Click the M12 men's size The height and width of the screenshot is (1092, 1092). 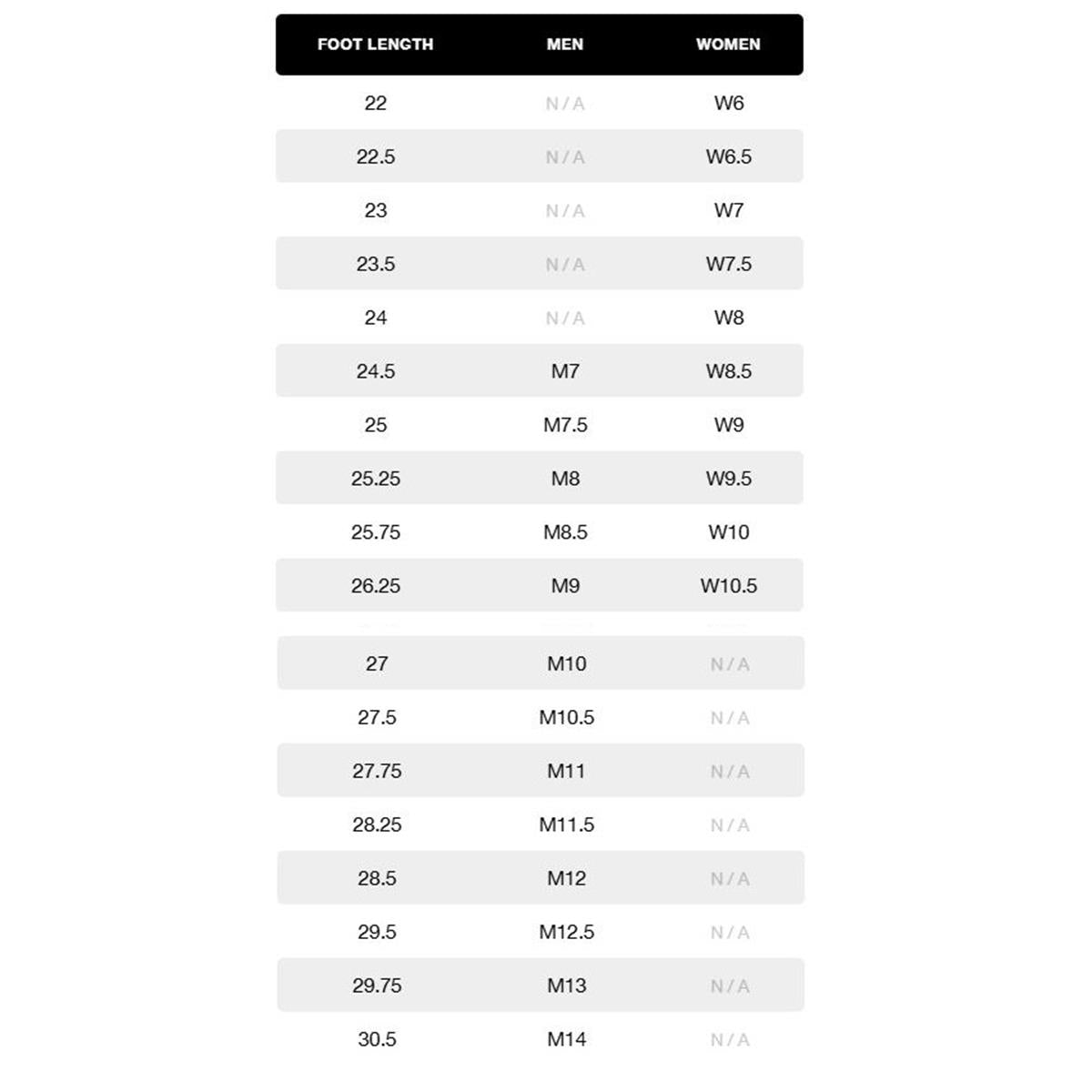pos(567,878)
